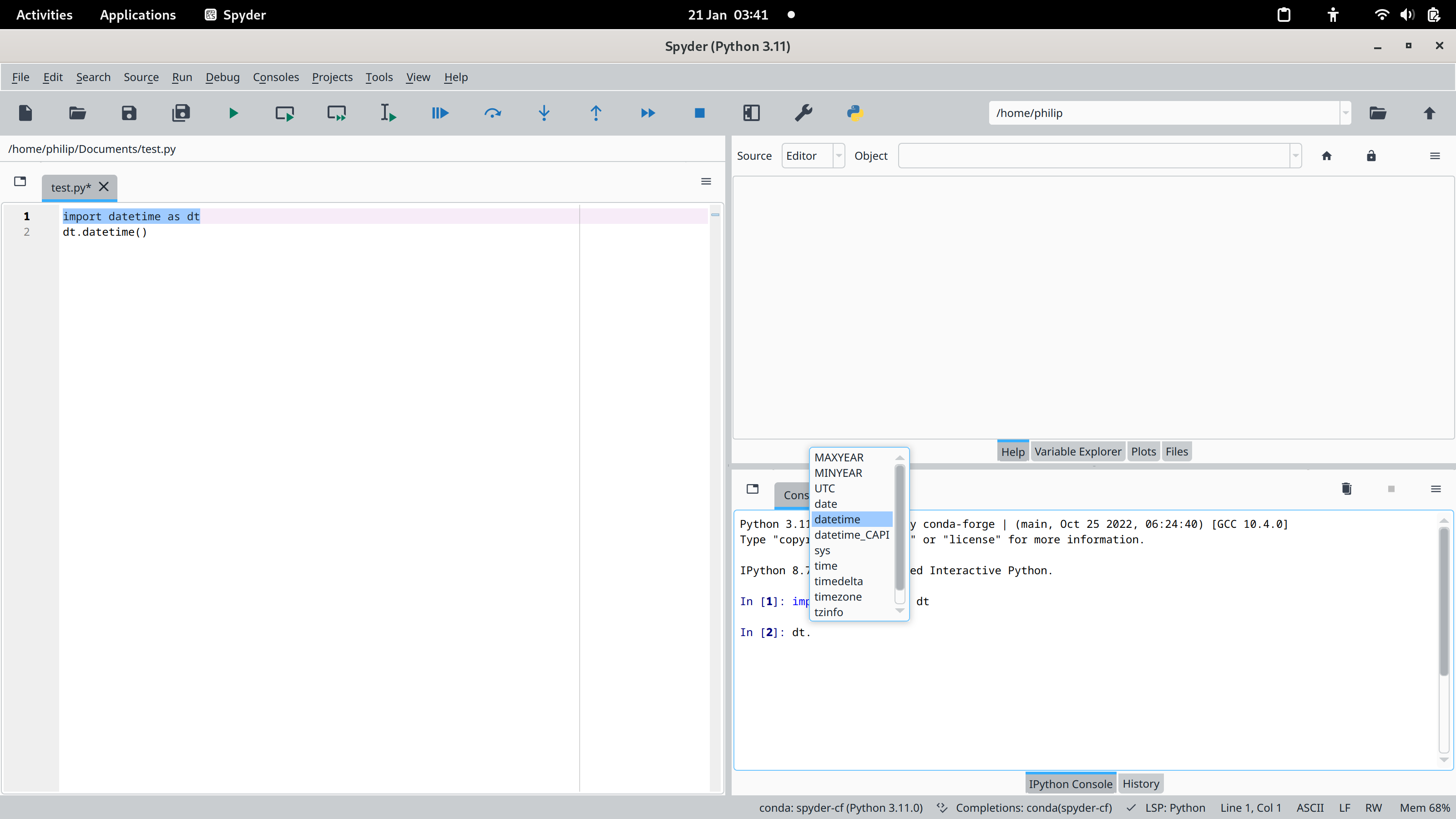Click the IPython Console clear icon
1456x819 pixels.
1346,489
